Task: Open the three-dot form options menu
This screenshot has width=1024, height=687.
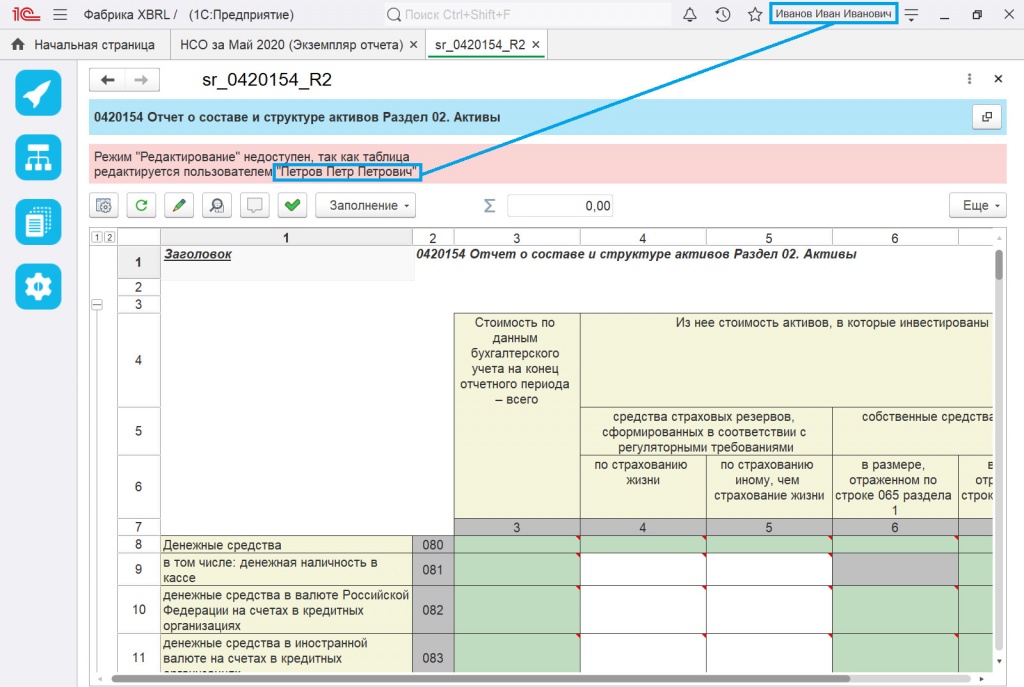Action: click(969, 79)
